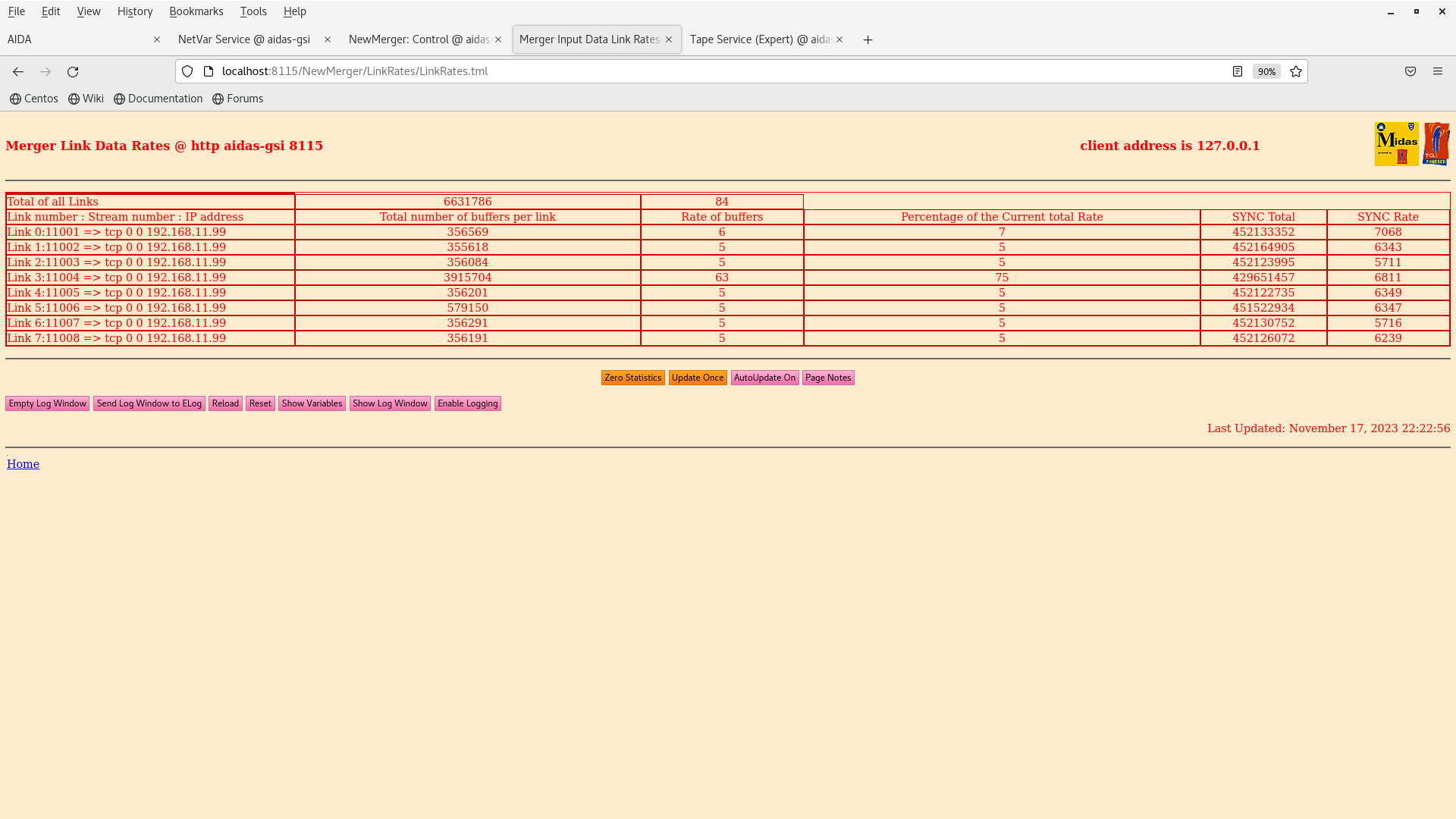
Task: Show Log Window button
Action: tap(390, 403)
